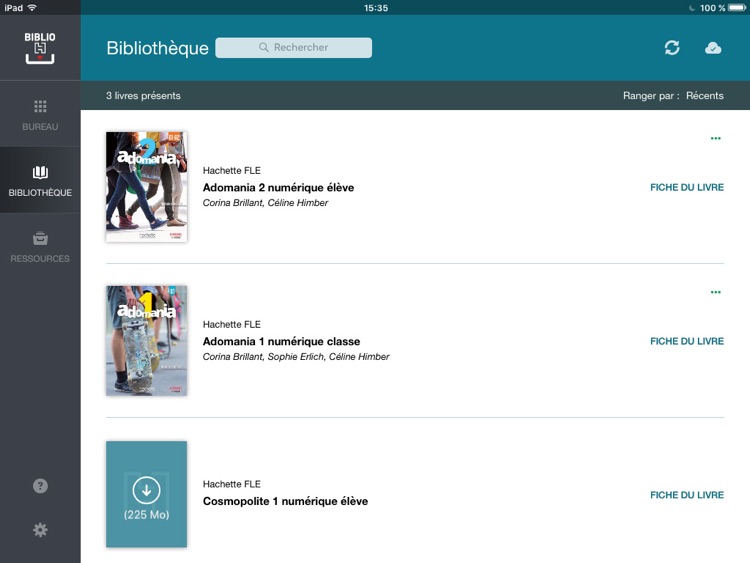Click the Rechercher search field

293,47
